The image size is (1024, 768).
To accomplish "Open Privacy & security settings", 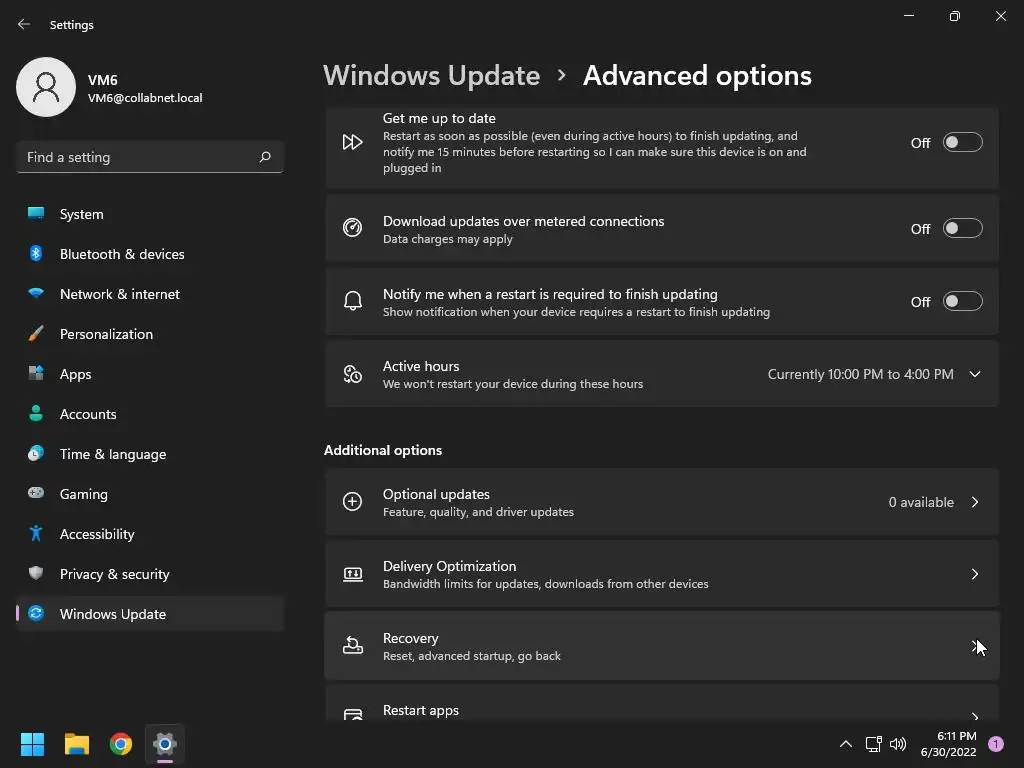I will pyautogui.click(x=150, y=574).
